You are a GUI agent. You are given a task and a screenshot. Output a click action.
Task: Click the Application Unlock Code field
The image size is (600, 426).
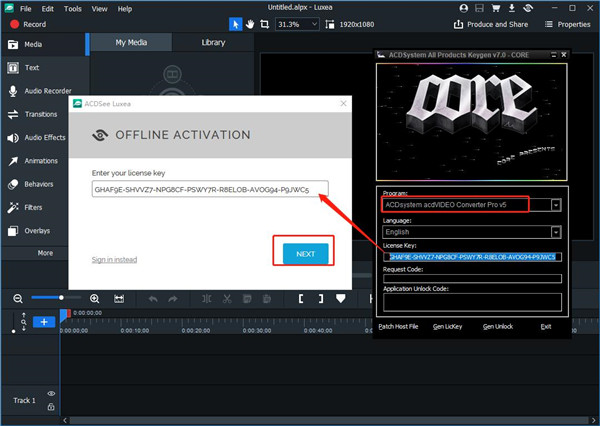tap(472, 302)
